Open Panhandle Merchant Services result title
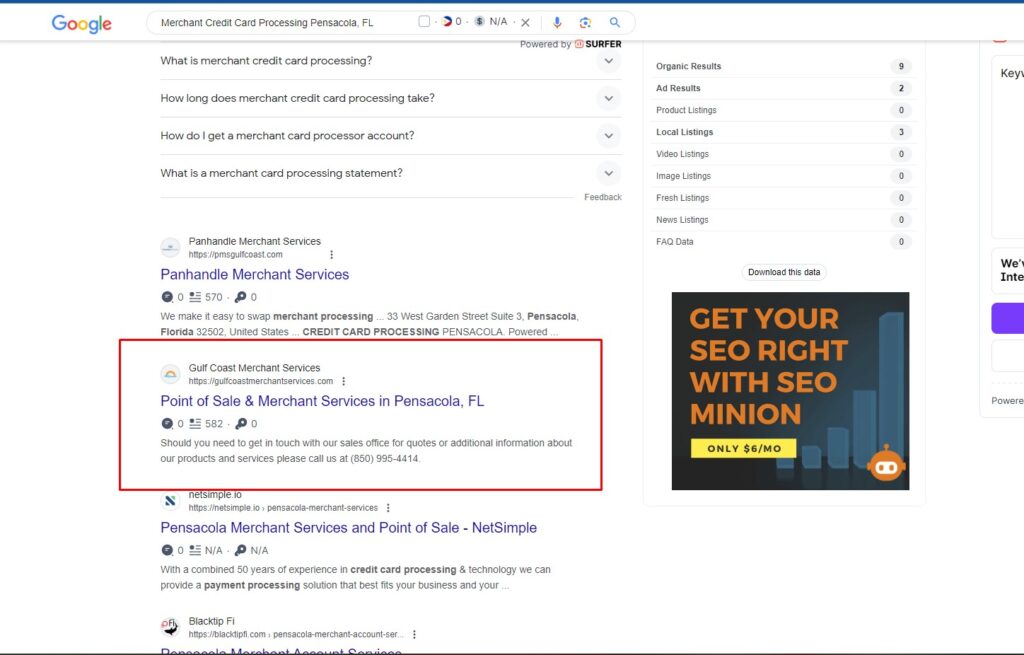 (255, 274)
